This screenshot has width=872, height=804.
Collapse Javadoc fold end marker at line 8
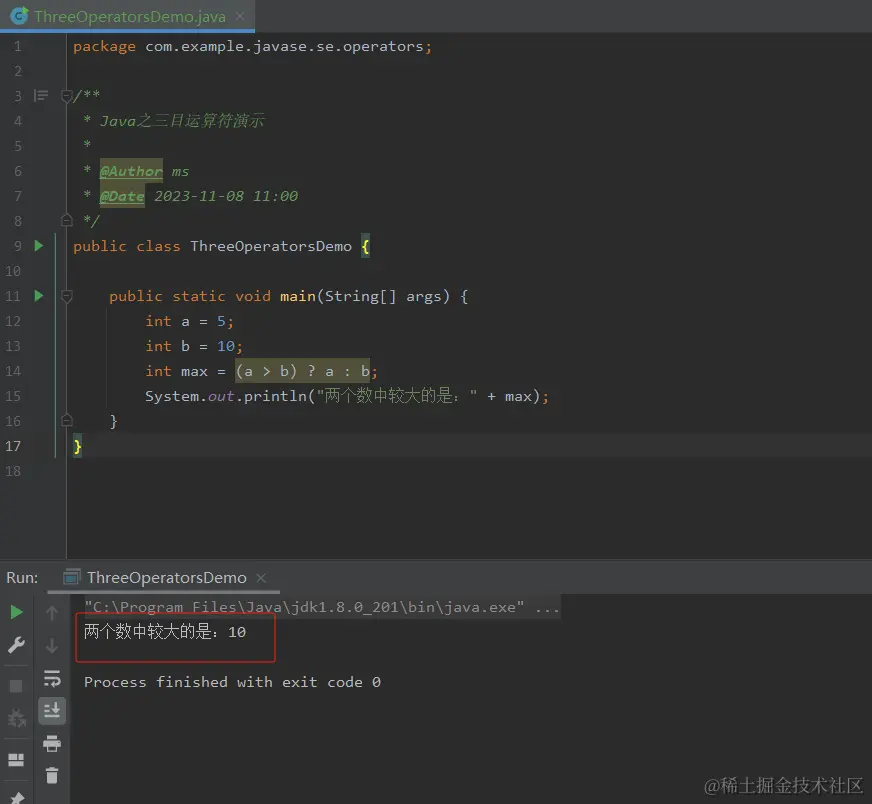[x=66, y=221]
